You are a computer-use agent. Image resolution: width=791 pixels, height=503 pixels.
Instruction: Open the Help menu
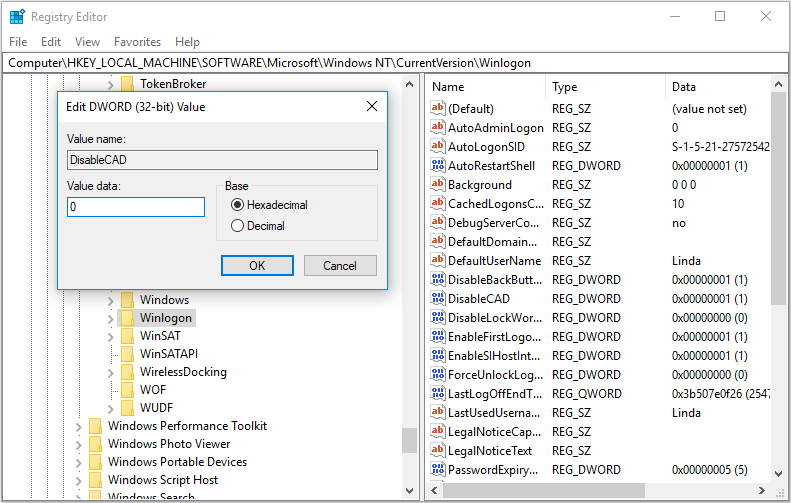click(187, 42)
